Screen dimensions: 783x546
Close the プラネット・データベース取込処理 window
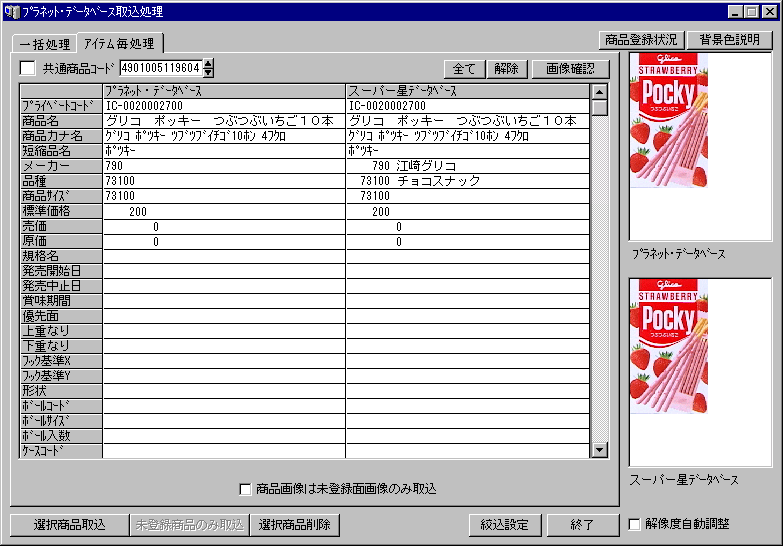[x=770, y=11]
